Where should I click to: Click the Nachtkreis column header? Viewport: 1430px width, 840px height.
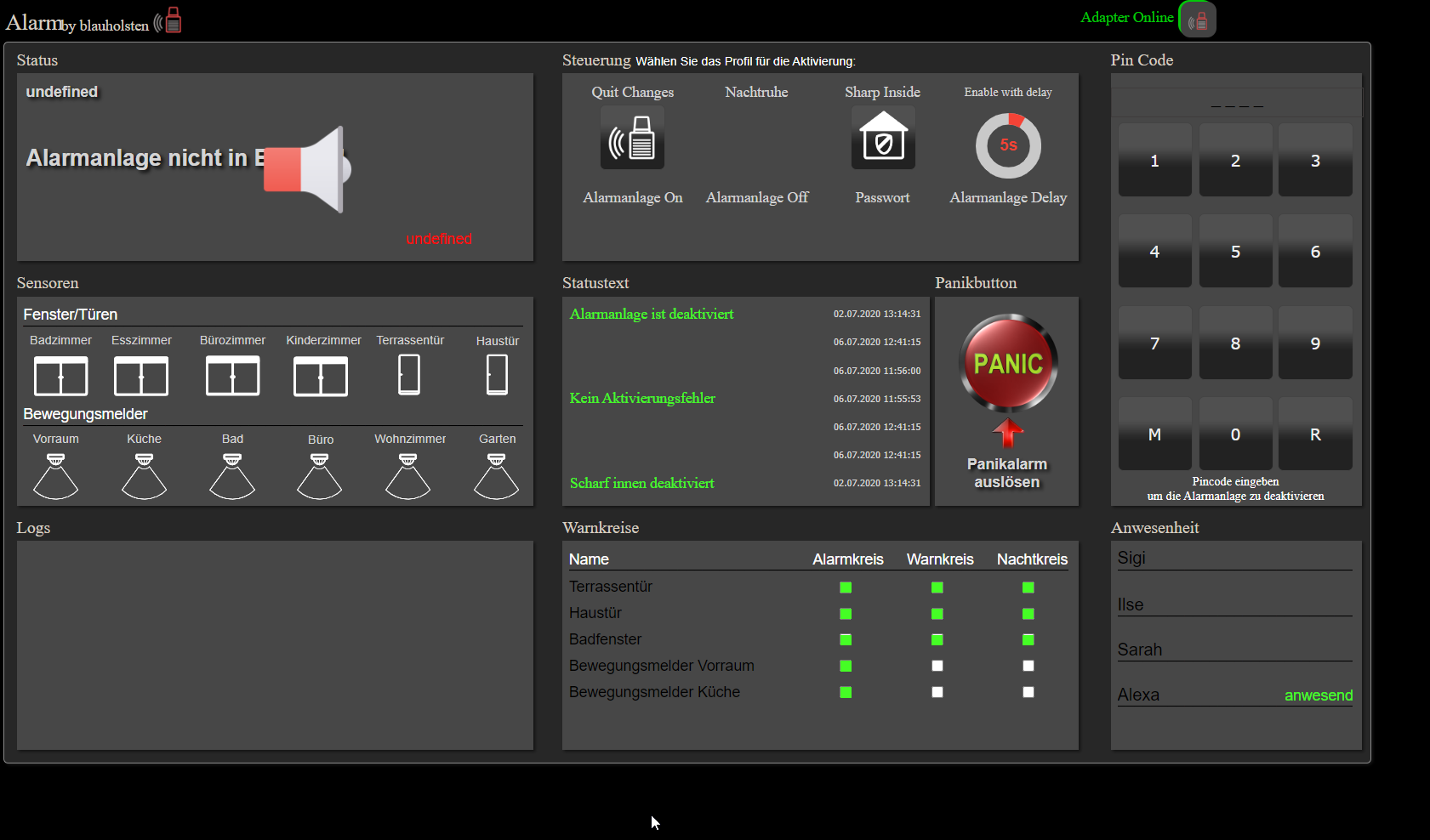point(1032,559)
